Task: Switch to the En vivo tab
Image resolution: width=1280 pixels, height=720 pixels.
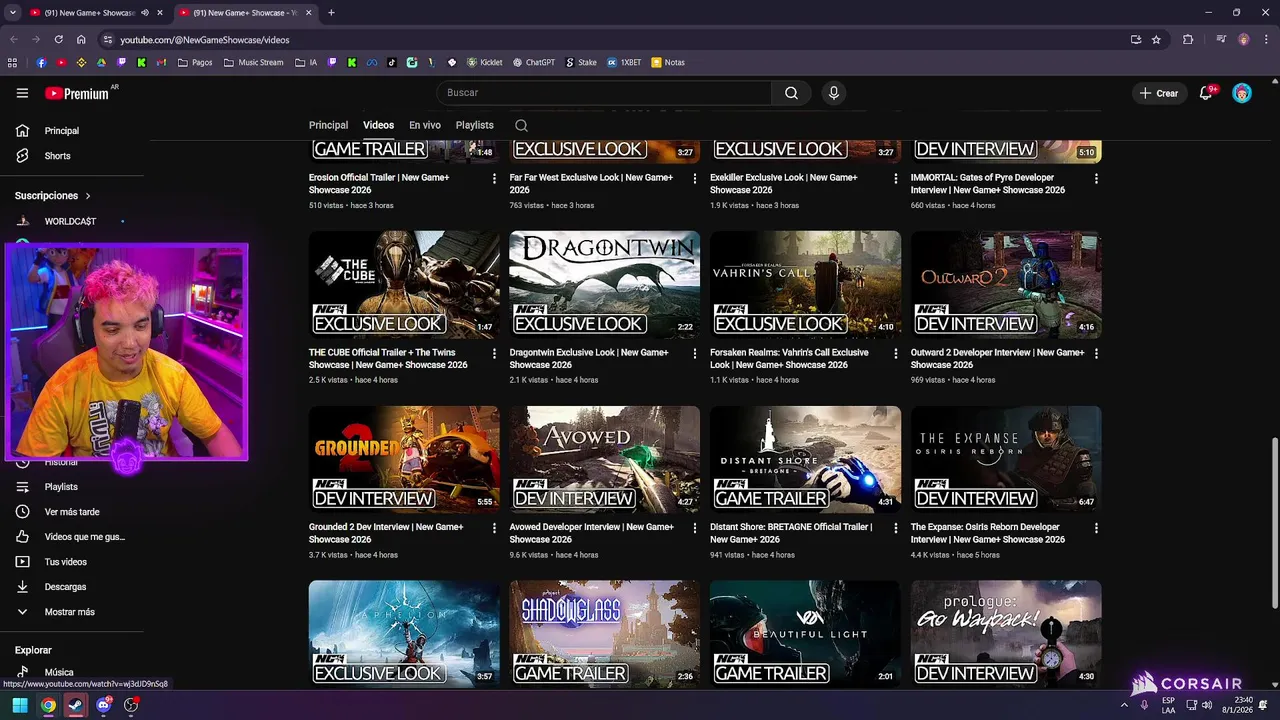Action: [x=425, y=125]
